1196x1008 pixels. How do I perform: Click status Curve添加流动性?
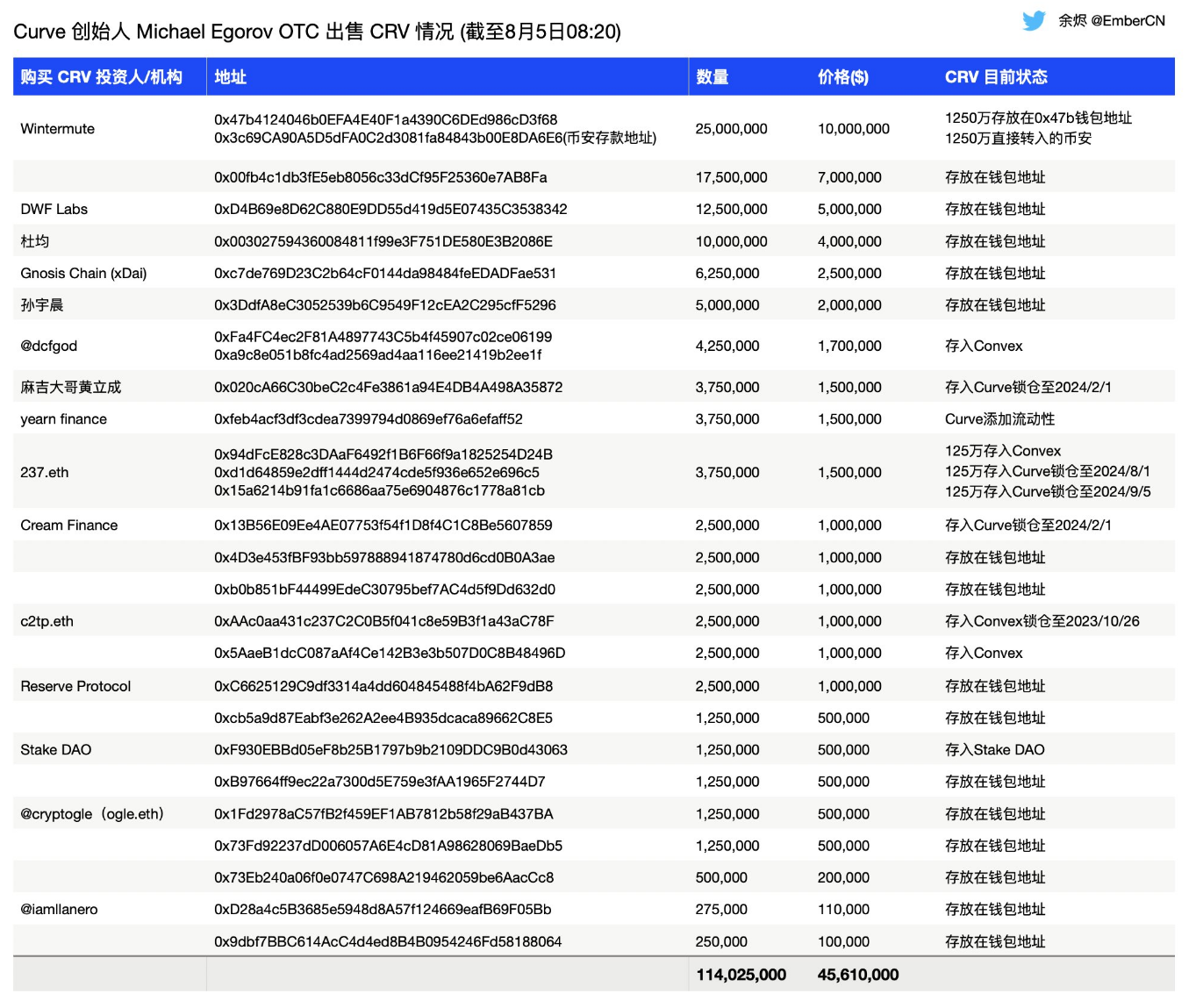pyautogui.click(x=999, y=419)
